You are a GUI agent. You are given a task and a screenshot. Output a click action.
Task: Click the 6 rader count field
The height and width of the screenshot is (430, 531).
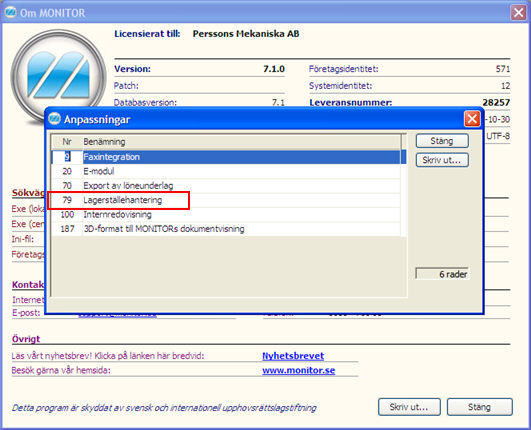point(442,274)
